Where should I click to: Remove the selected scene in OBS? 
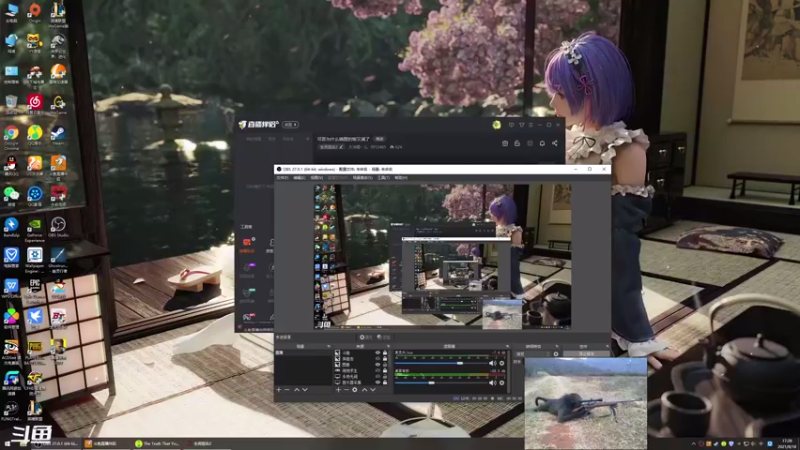[x=287, y=389]
